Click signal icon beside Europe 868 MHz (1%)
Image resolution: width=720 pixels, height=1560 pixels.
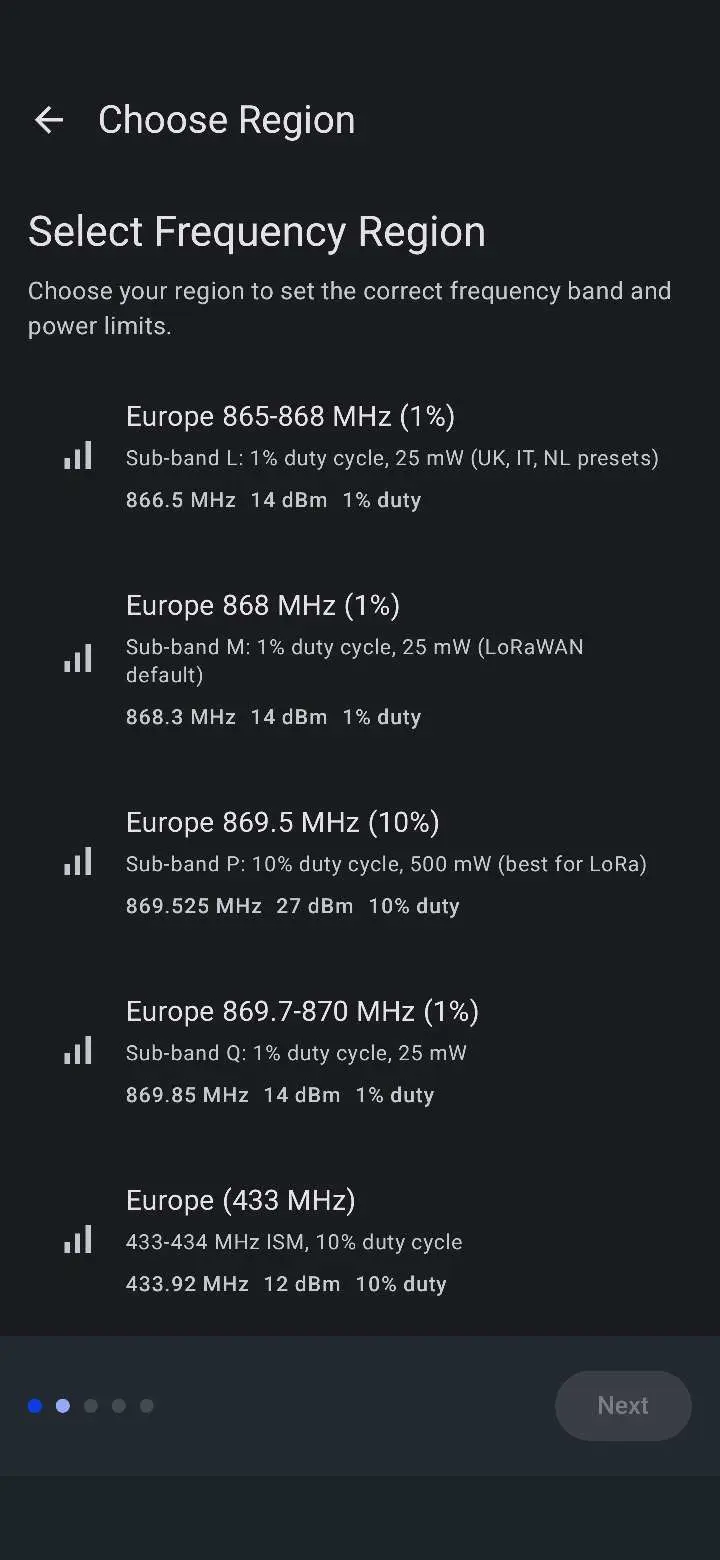point(78,659)
